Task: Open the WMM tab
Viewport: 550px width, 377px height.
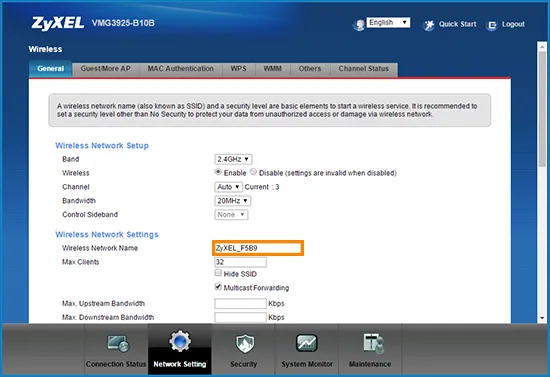Action: point(273,69)
